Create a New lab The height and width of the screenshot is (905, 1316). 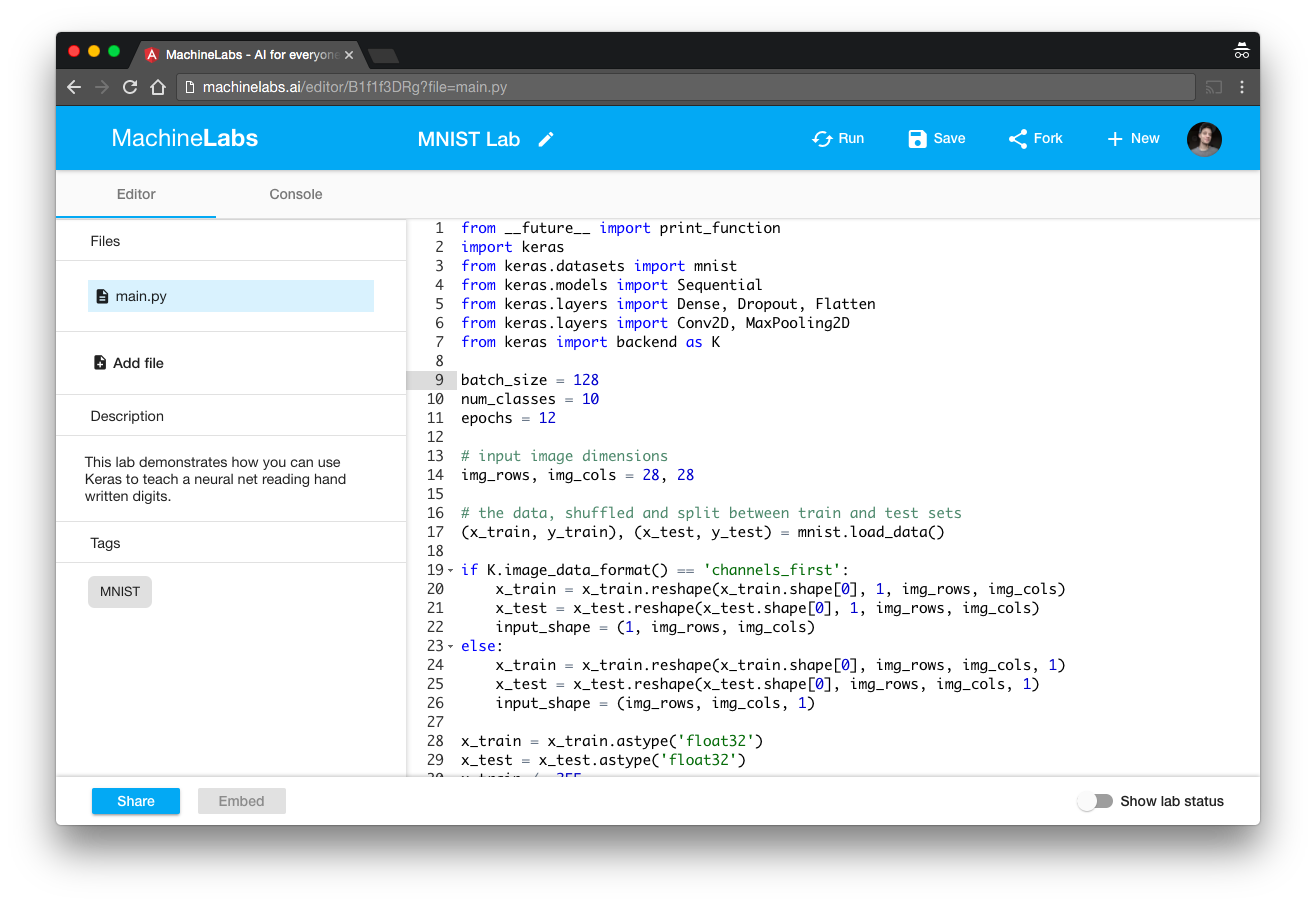tap(1133, 139)
